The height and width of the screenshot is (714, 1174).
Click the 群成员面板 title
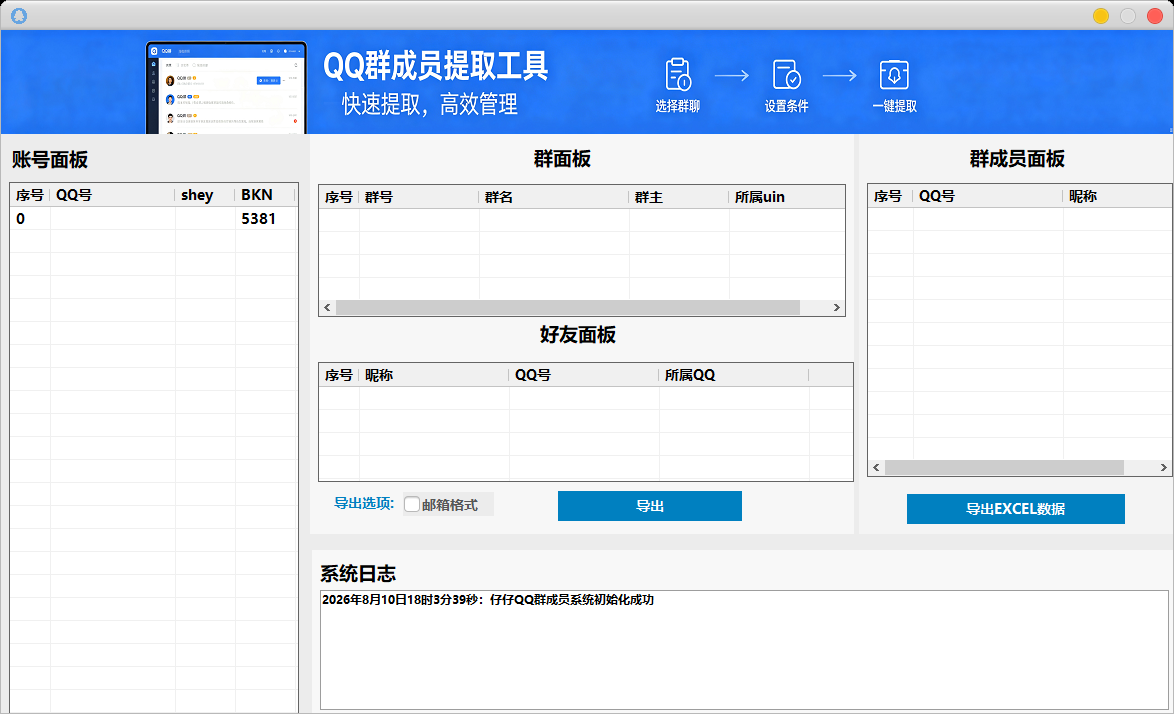1017,159
